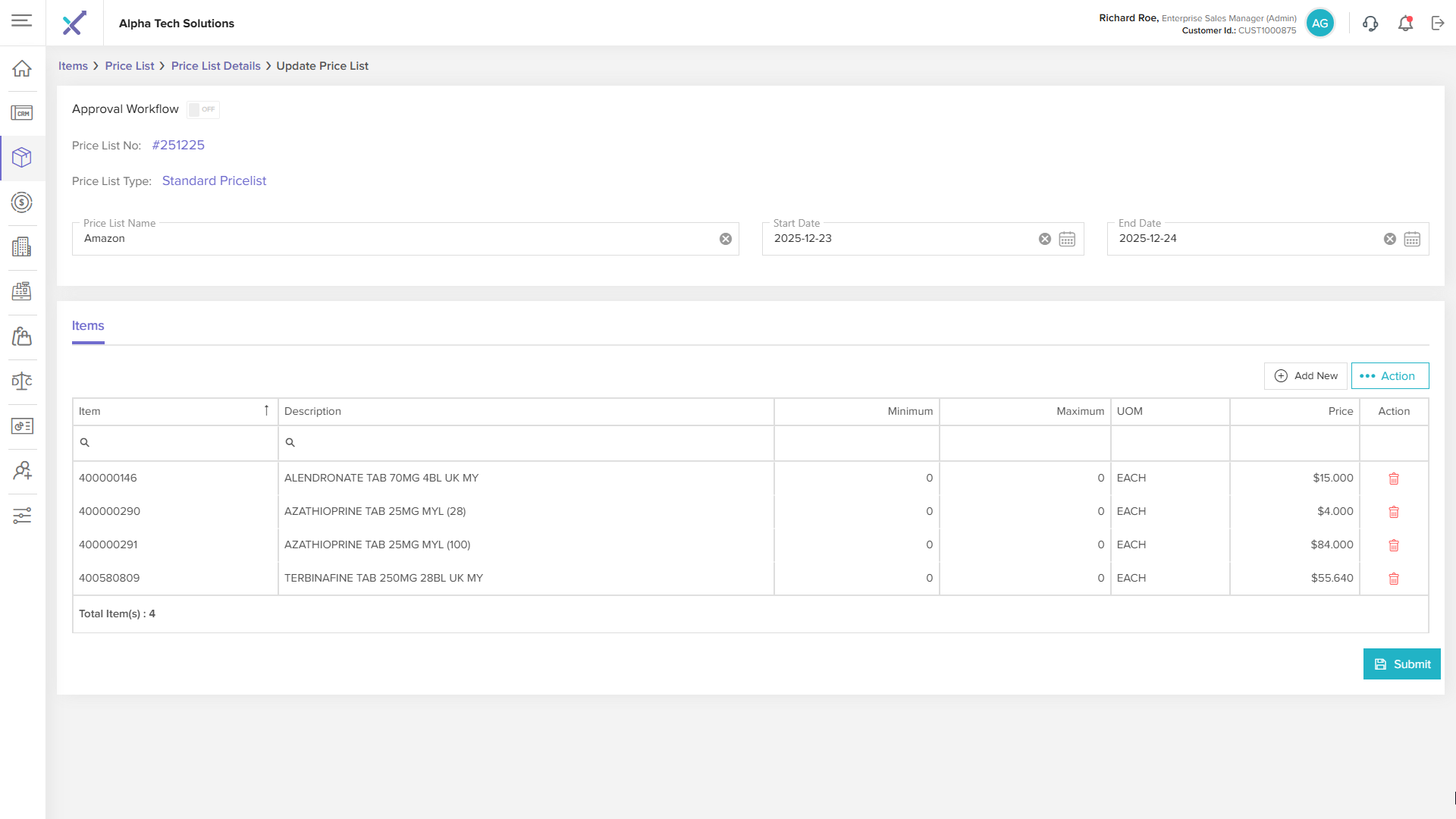
Task: Delete the TERBINAFINE TAB row
Action: 1393,579
